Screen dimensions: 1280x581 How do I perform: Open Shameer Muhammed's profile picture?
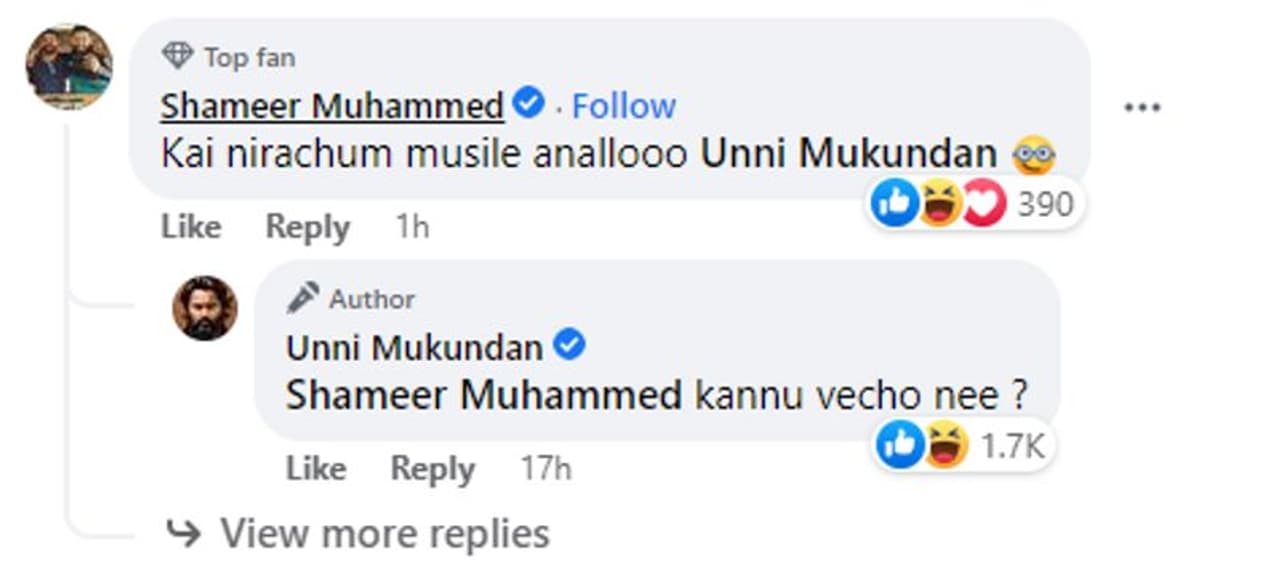68,66
